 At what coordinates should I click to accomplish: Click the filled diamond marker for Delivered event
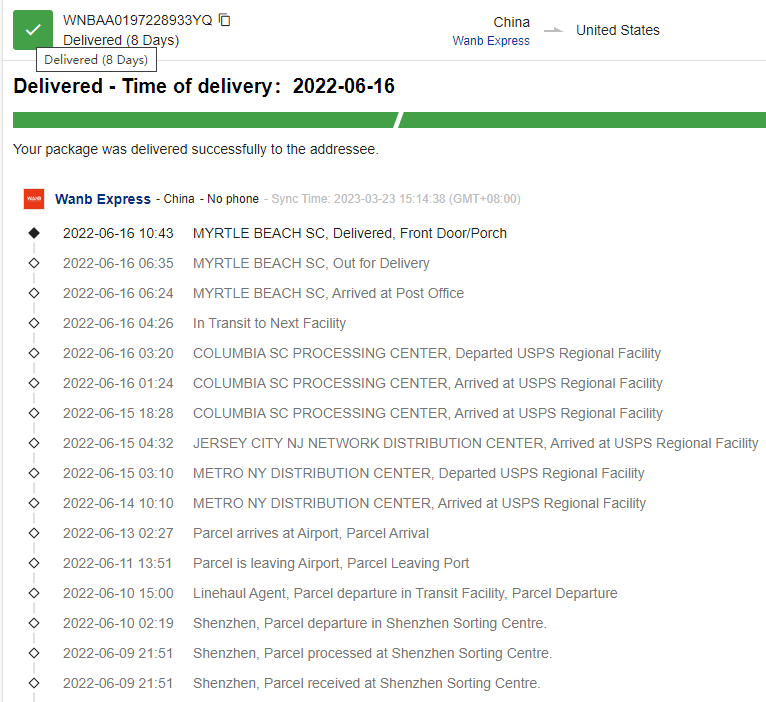click(34, 233)
